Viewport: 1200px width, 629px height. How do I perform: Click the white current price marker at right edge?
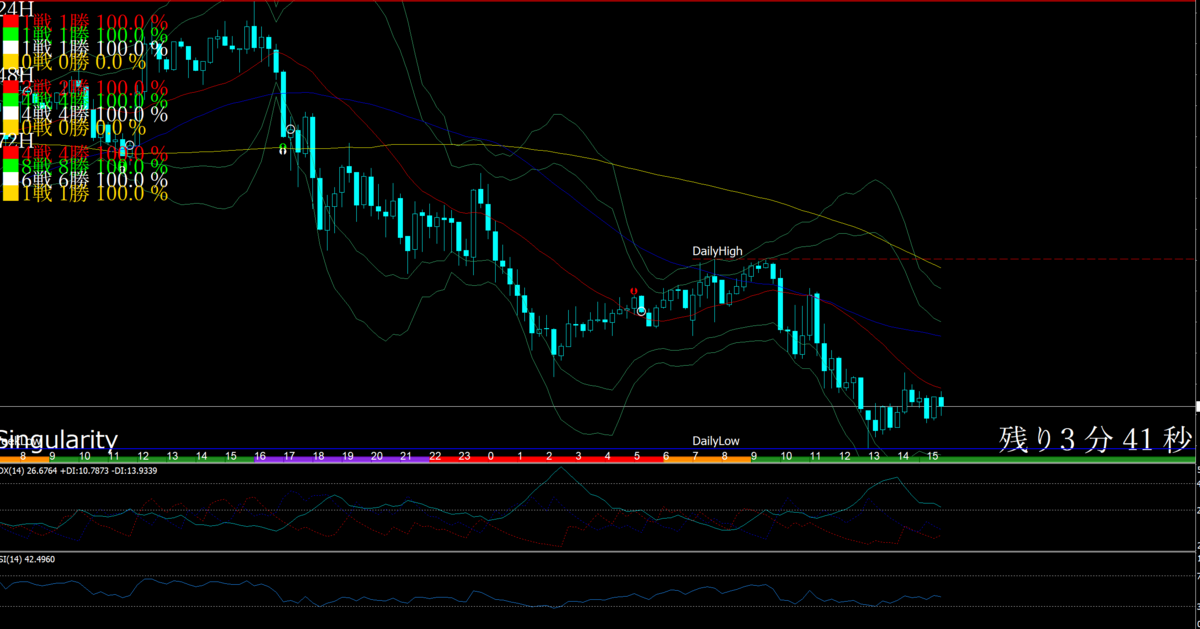pos(1199,406)
